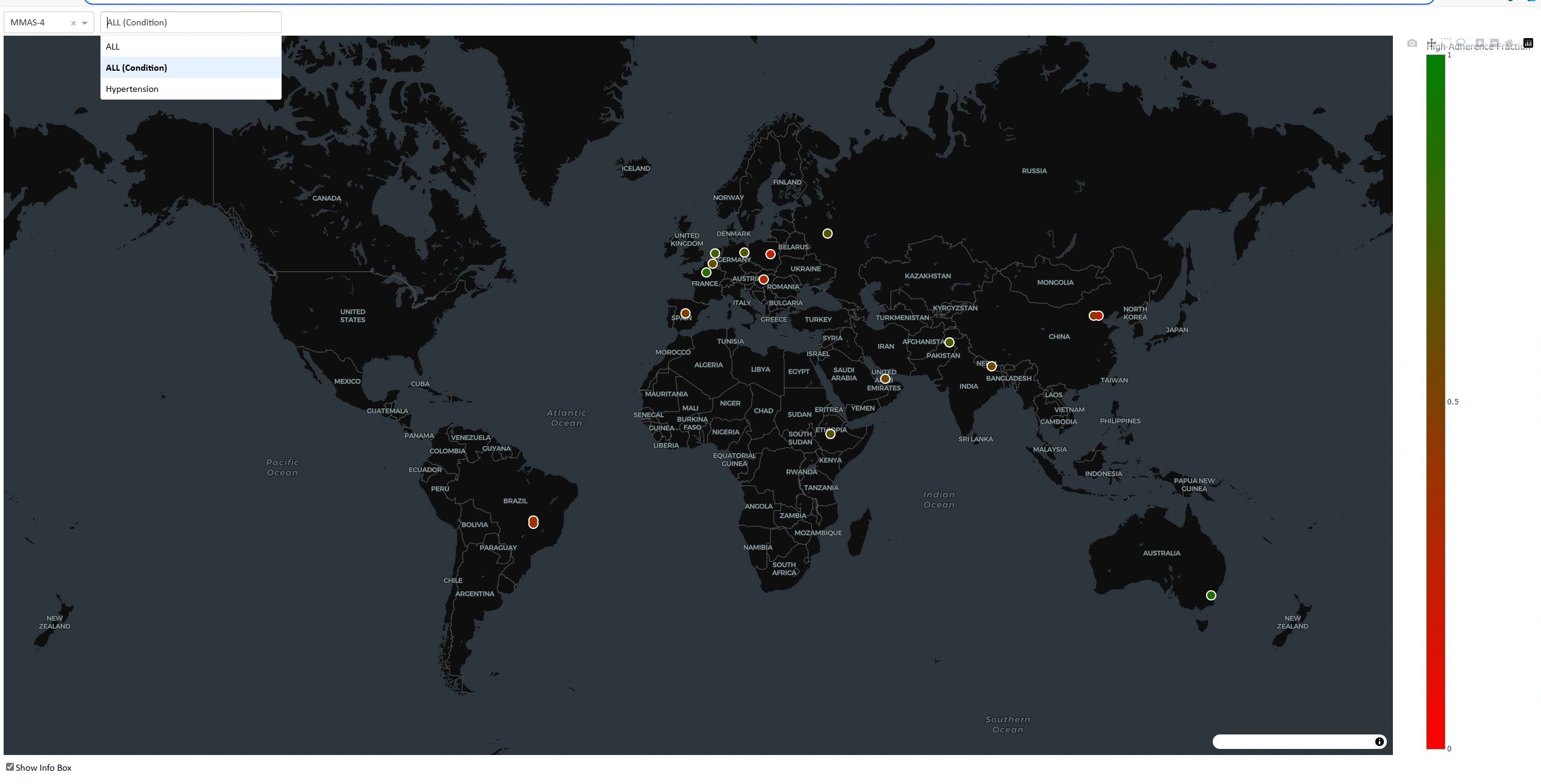This screenshot has width=1541, height=784.
Task: Expand the MMAS-4 dropdown arrow
Action: [85, 23]
